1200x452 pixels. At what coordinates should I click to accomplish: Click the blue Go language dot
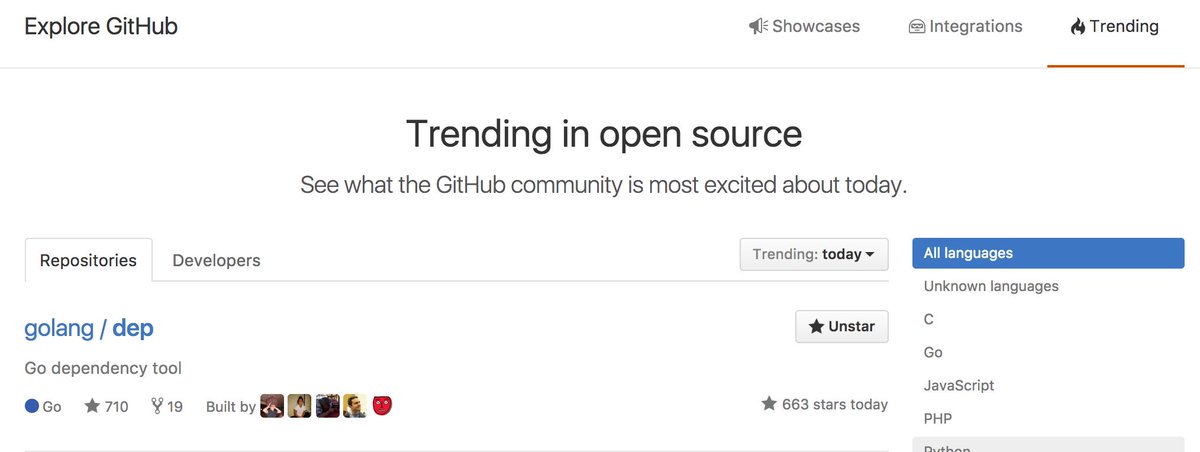coord(32,406)
